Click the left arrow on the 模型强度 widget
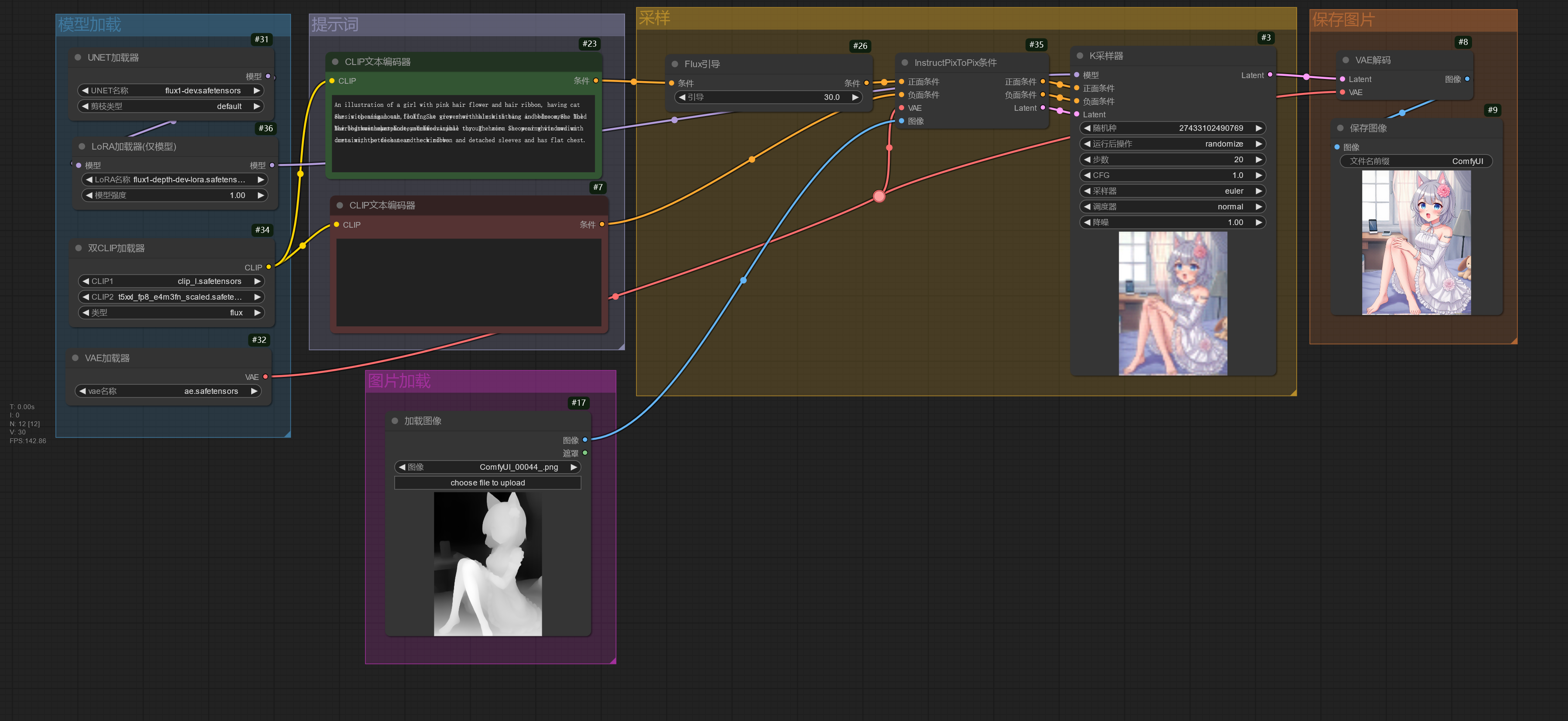Image resolution: width=1568 pixels, height=721 pixels. [89, 195]
